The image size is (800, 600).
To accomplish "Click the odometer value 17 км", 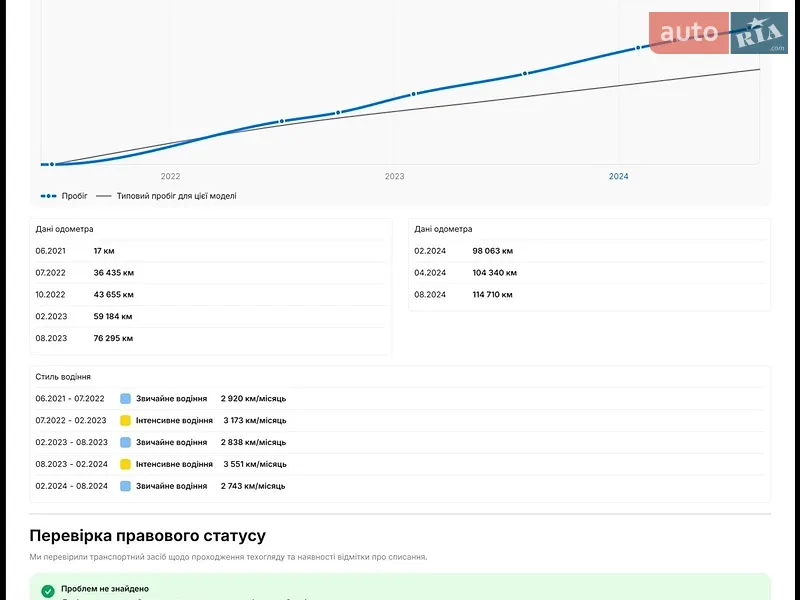I will (x=104, y=251).
